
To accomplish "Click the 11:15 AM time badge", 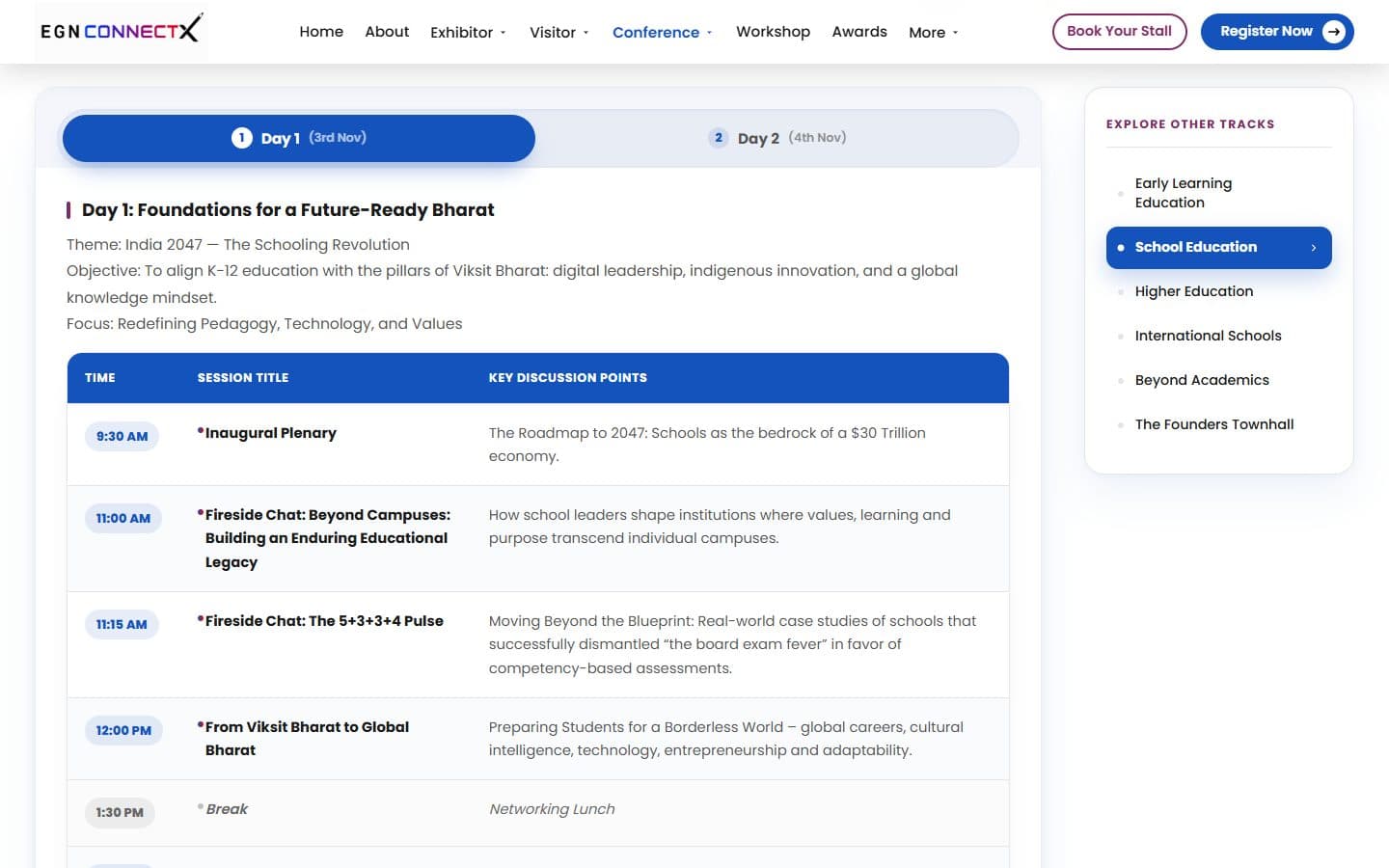I will [x=122, y=624].
